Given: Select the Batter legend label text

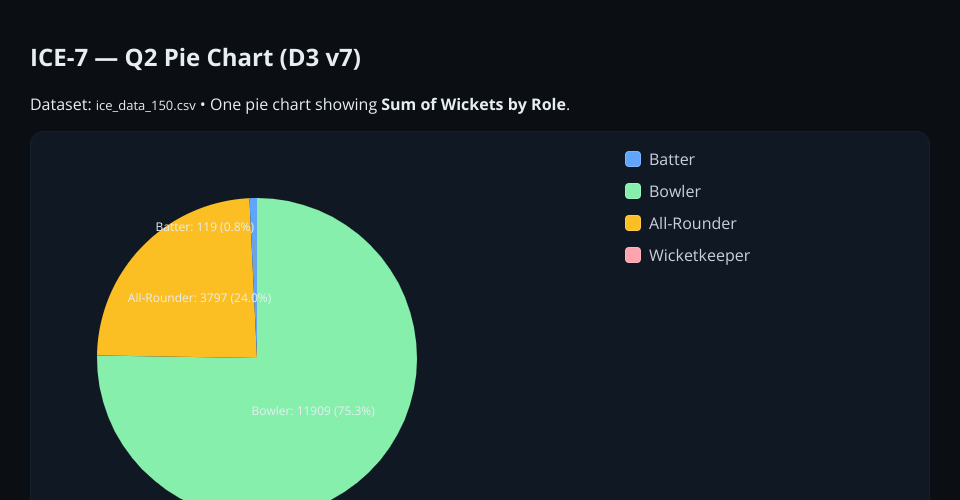Looking at the screenshot, I should 671,159.
